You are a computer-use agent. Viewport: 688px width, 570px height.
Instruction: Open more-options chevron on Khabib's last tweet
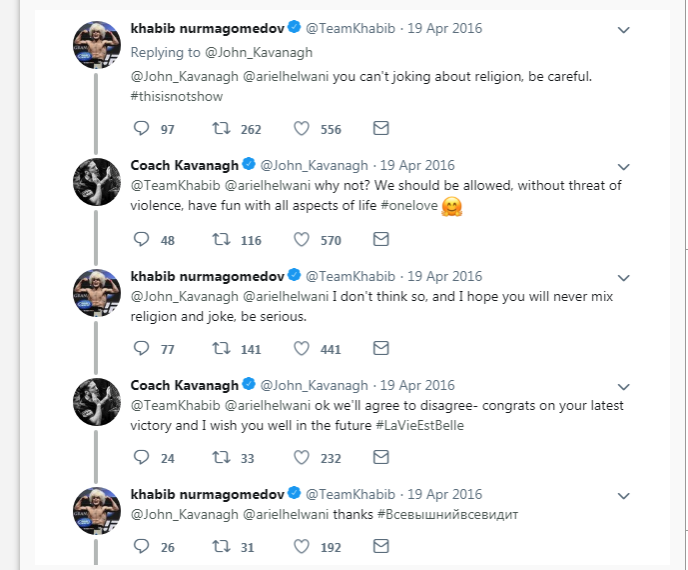point(624,495)
